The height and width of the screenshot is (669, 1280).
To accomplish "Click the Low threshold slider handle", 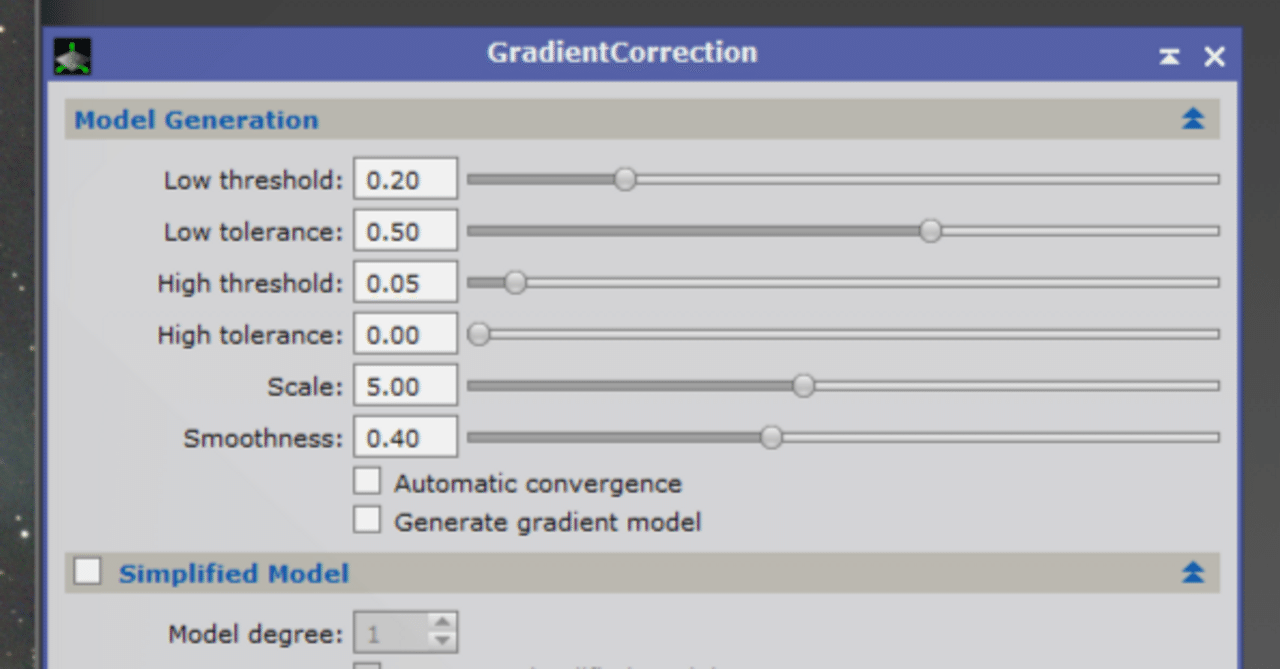I will click(625, 179).
